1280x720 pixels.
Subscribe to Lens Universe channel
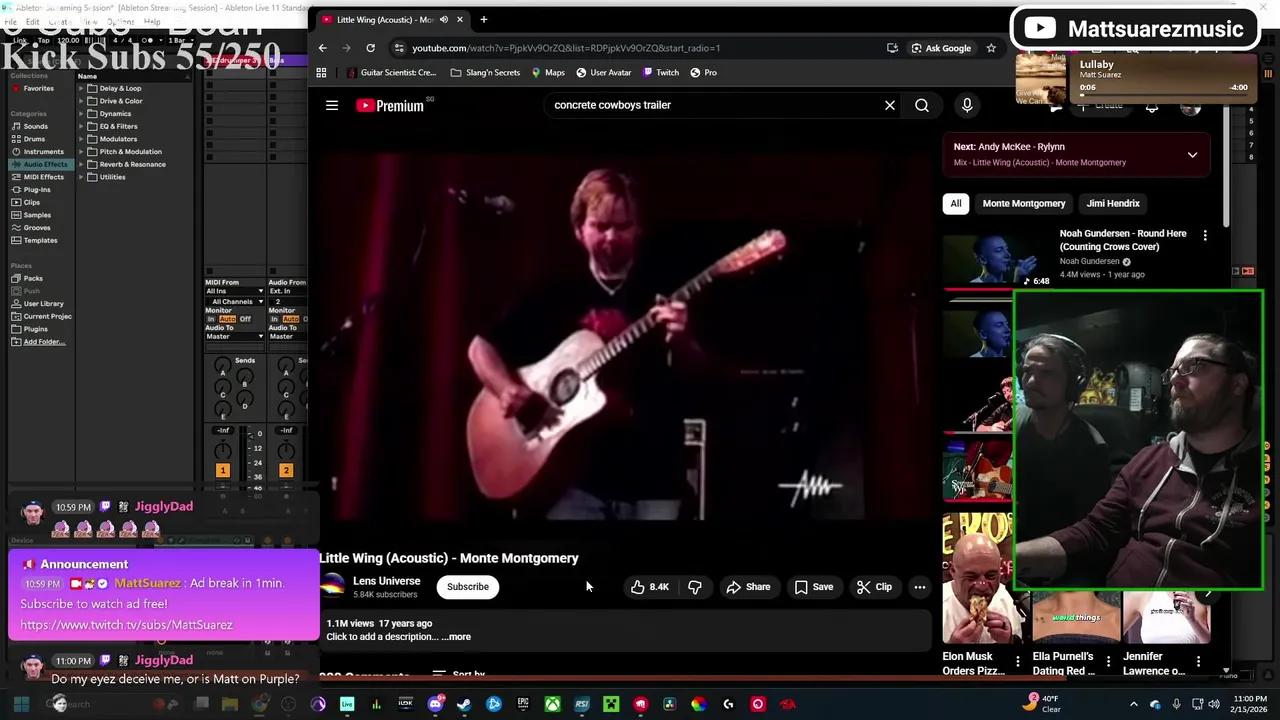(467, 587)
